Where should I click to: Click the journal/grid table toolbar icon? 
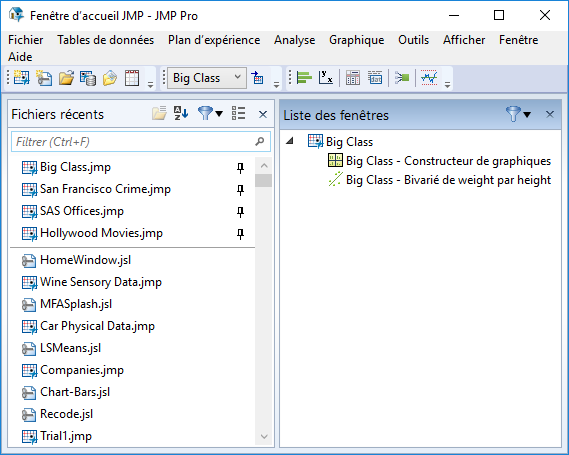132,78
